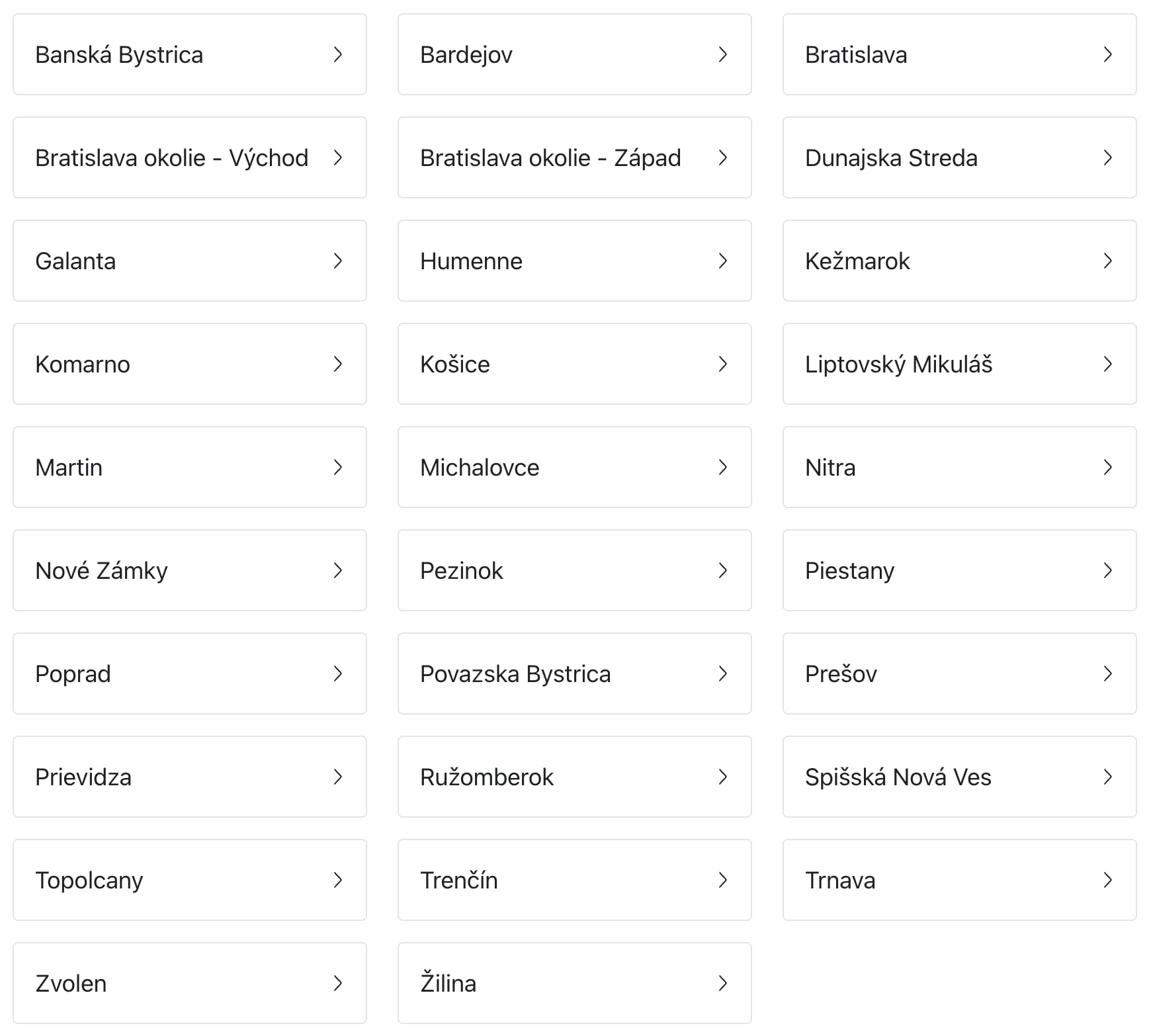Select the Galanta city link

(189, 261)
